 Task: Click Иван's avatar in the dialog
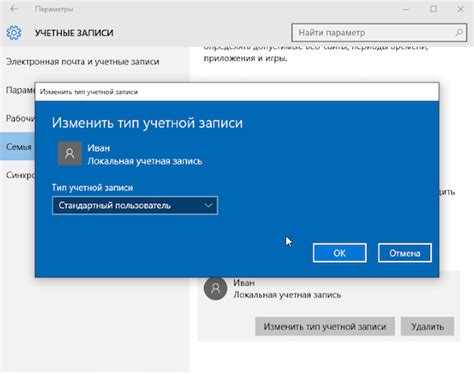pos(70,153)
